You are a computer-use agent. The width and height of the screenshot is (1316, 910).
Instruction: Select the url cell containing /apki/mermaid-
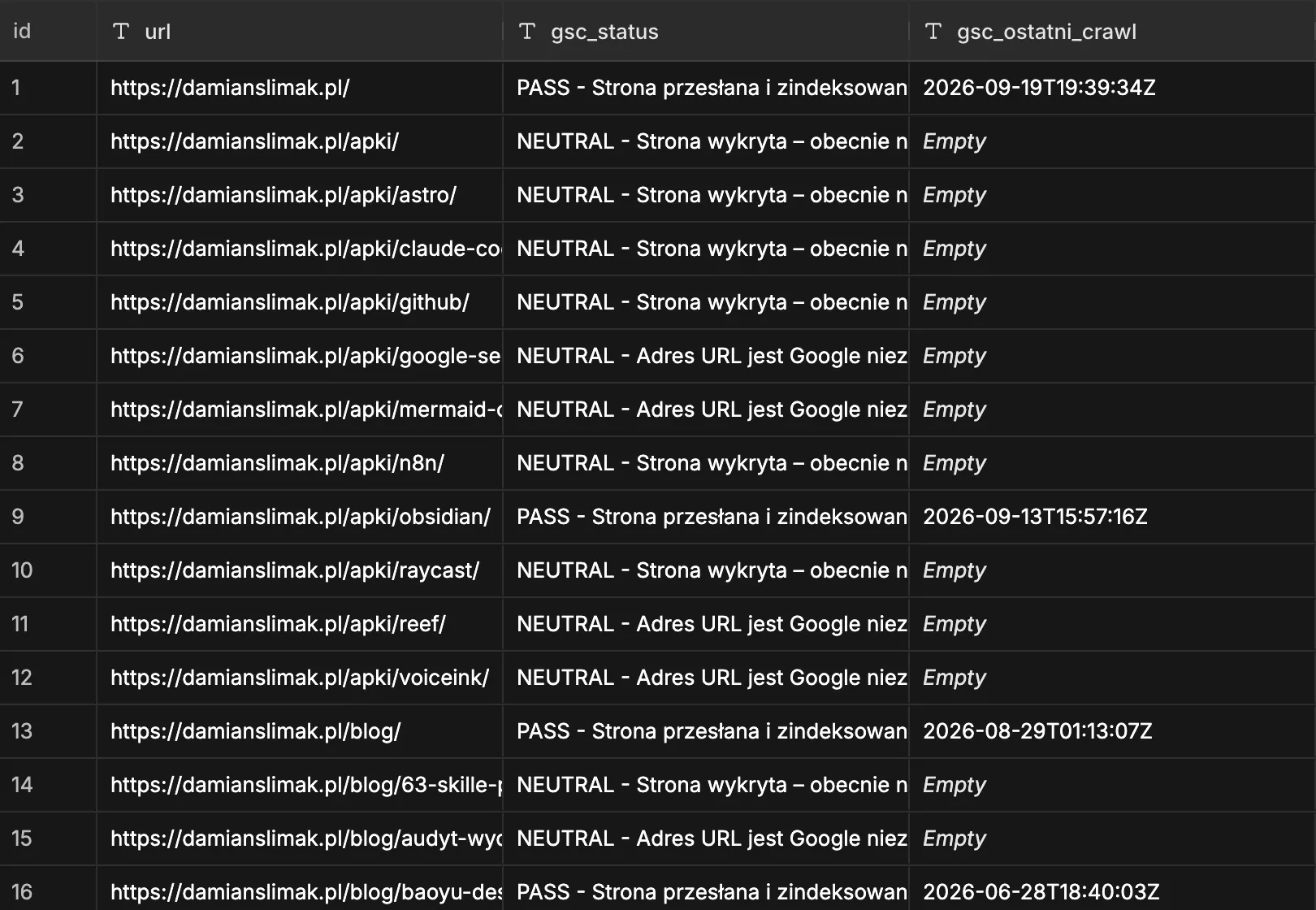[x=300, y=409]
